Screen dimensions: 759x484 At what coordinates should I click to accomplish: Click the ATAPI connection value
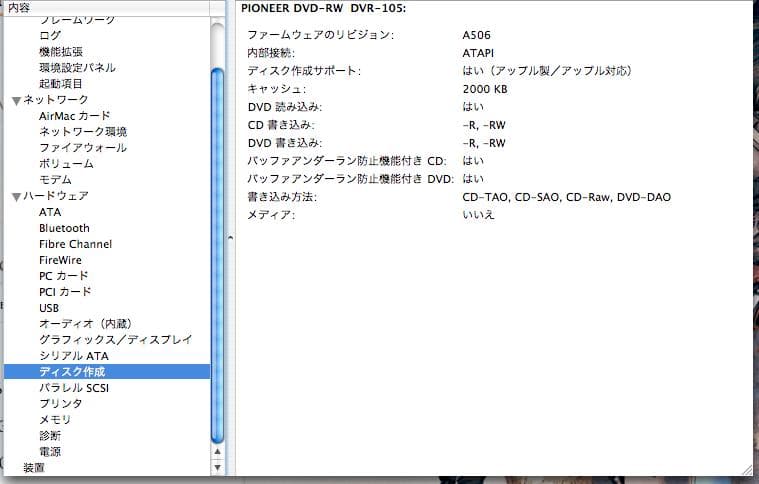pos(478,53)
